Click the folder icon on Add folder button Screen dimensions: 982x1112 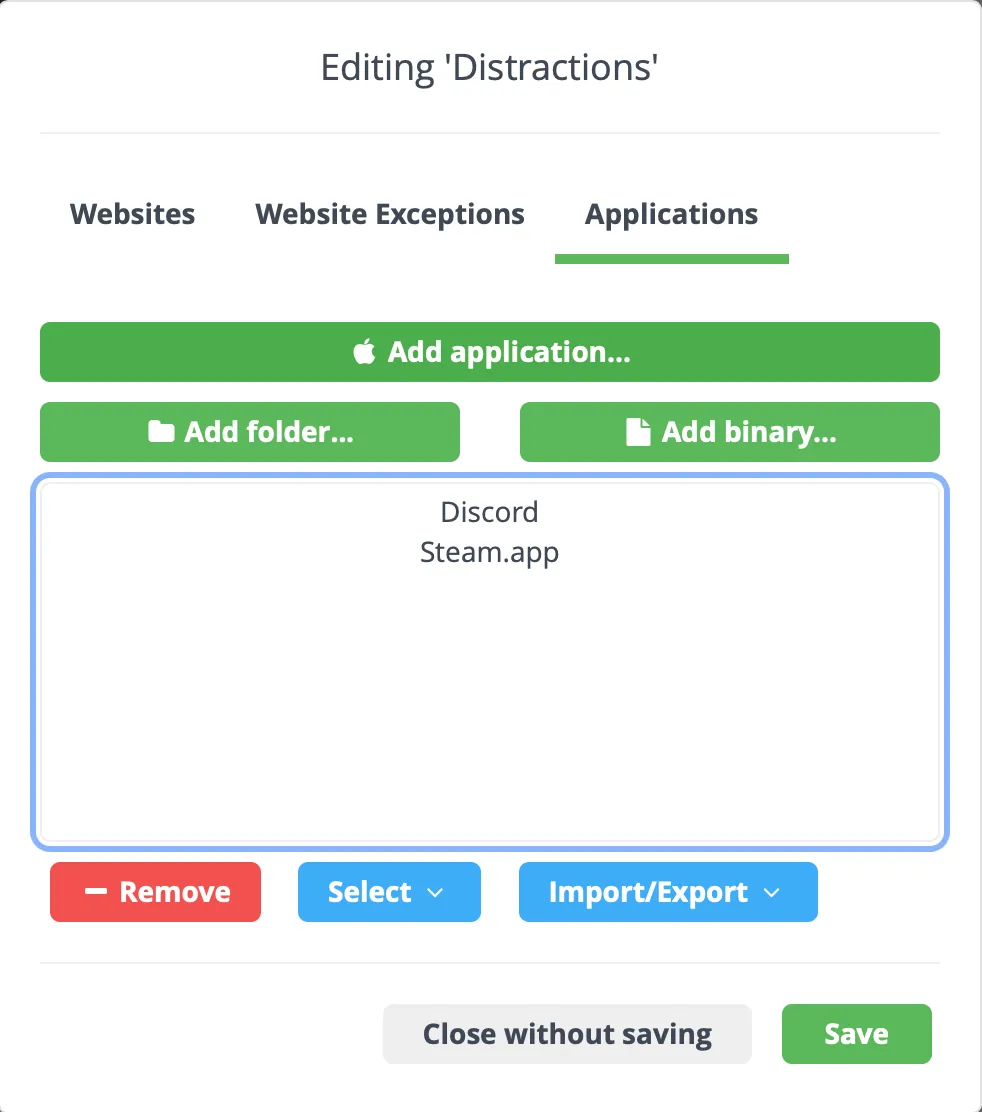click(165, 431)
